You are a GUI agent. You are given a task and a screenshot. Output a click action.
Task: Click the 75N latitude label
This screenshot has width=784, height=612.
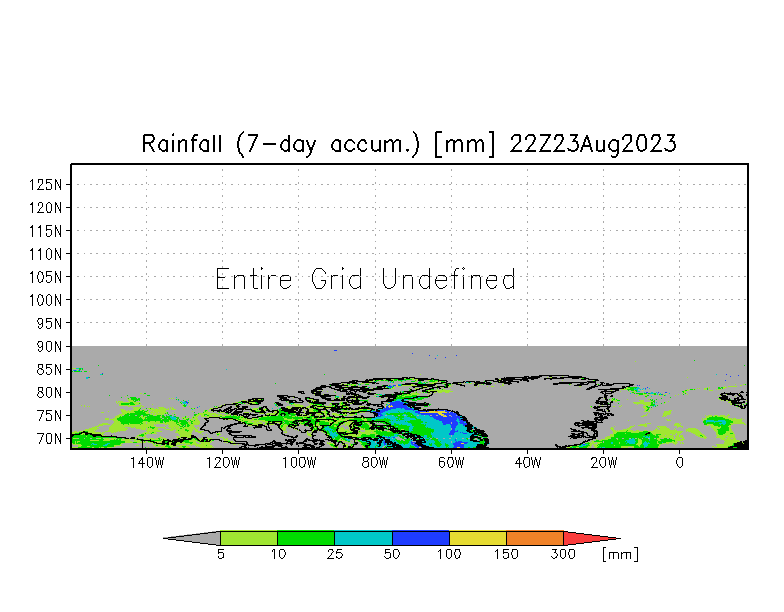(x=49, y=416)
